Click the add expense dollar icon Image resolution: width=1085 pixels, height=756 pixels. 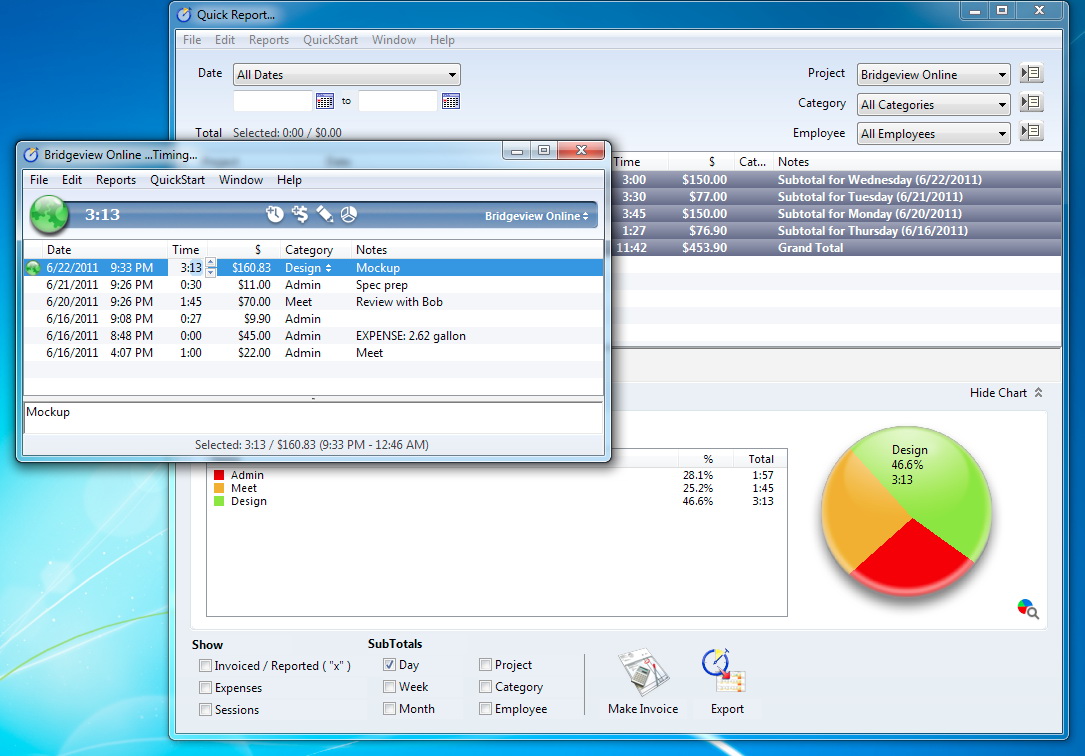300,215
